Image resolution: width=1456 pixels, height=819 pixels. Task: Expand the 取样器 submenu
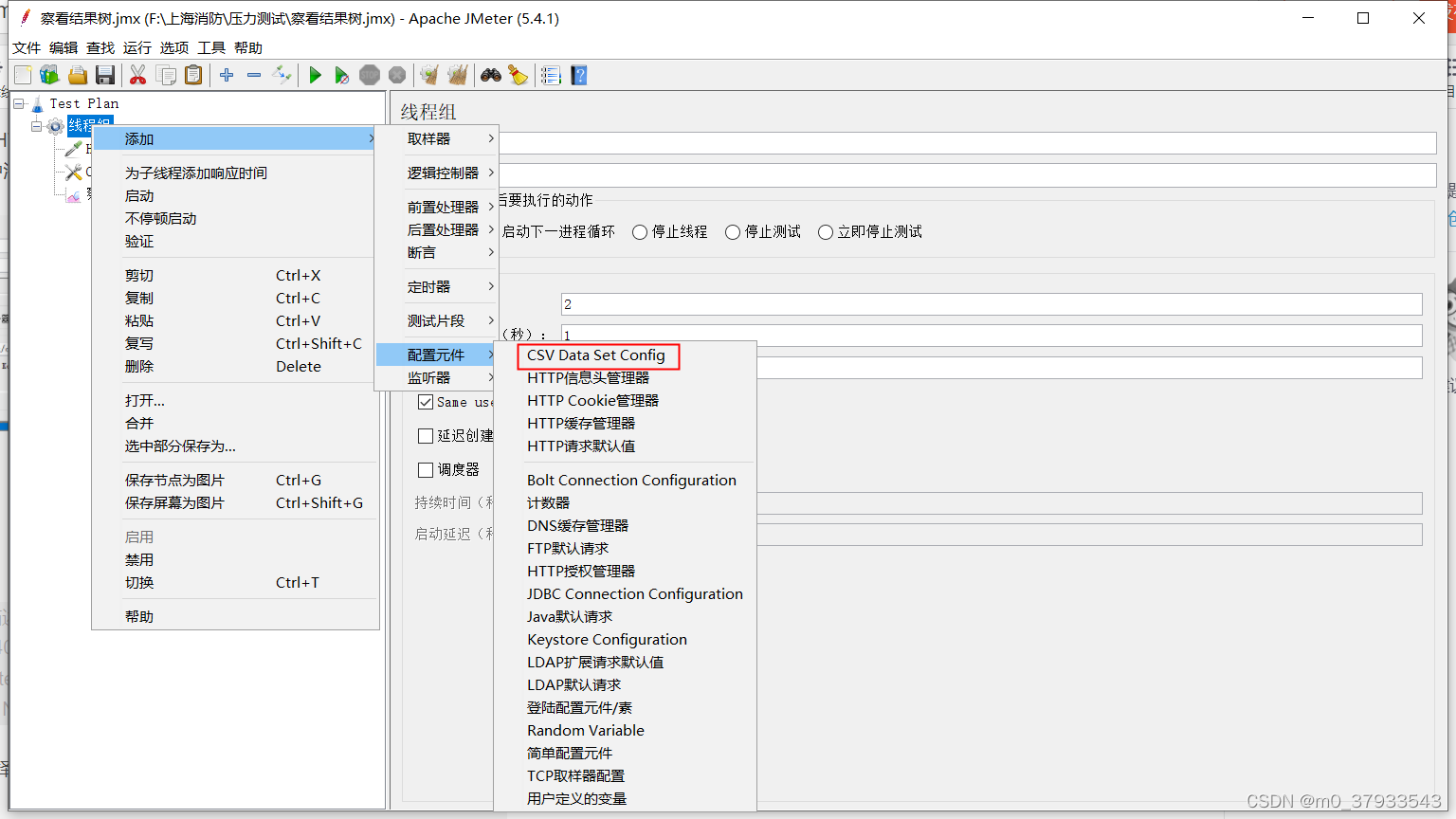437,138
